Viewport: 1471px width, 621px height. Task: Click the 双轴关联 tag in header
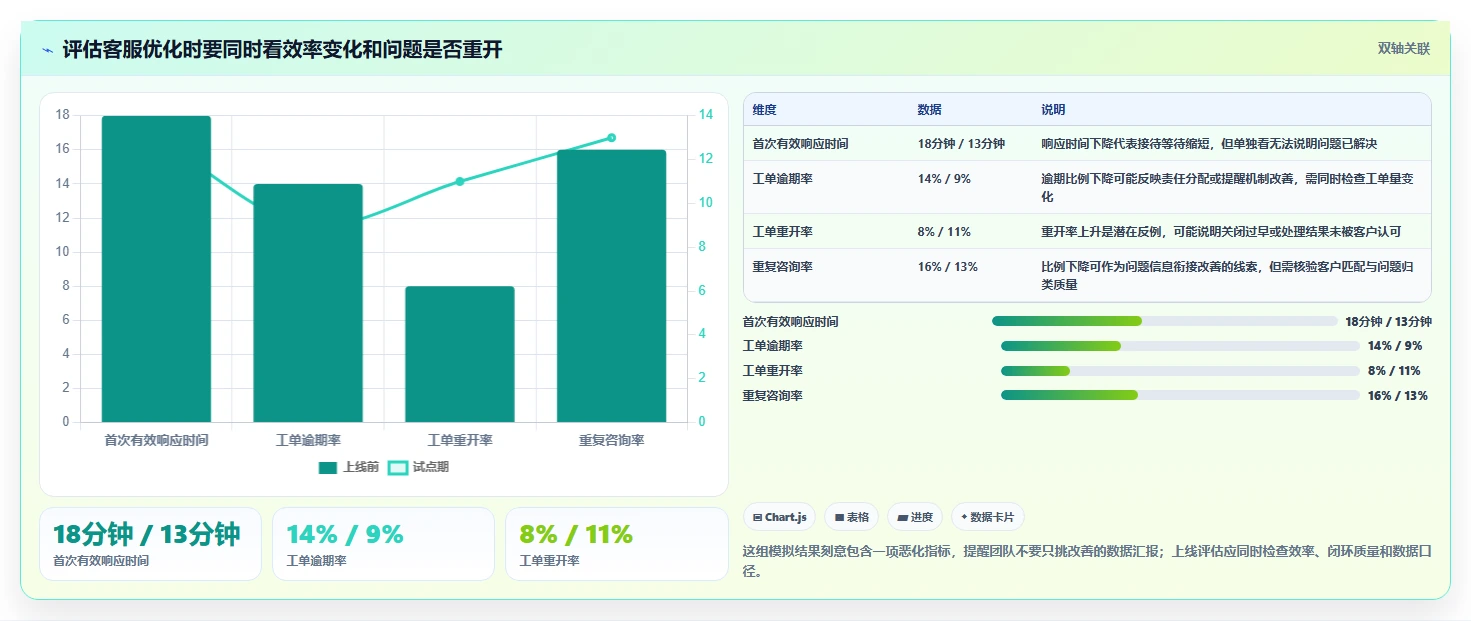[x=1403, y=49]
